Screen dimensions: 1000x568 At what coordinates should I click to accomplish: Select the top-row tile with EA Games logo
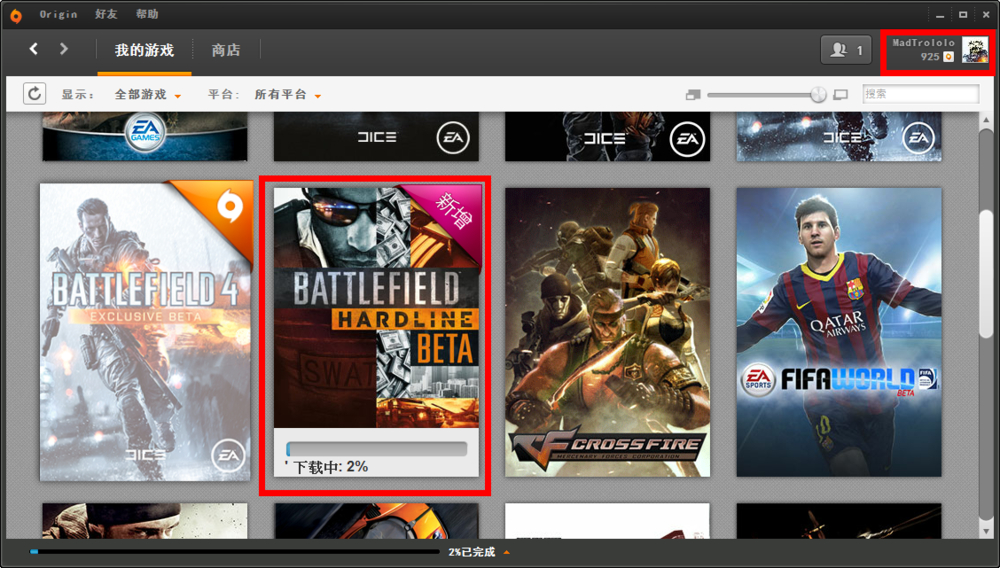[145, 136]
